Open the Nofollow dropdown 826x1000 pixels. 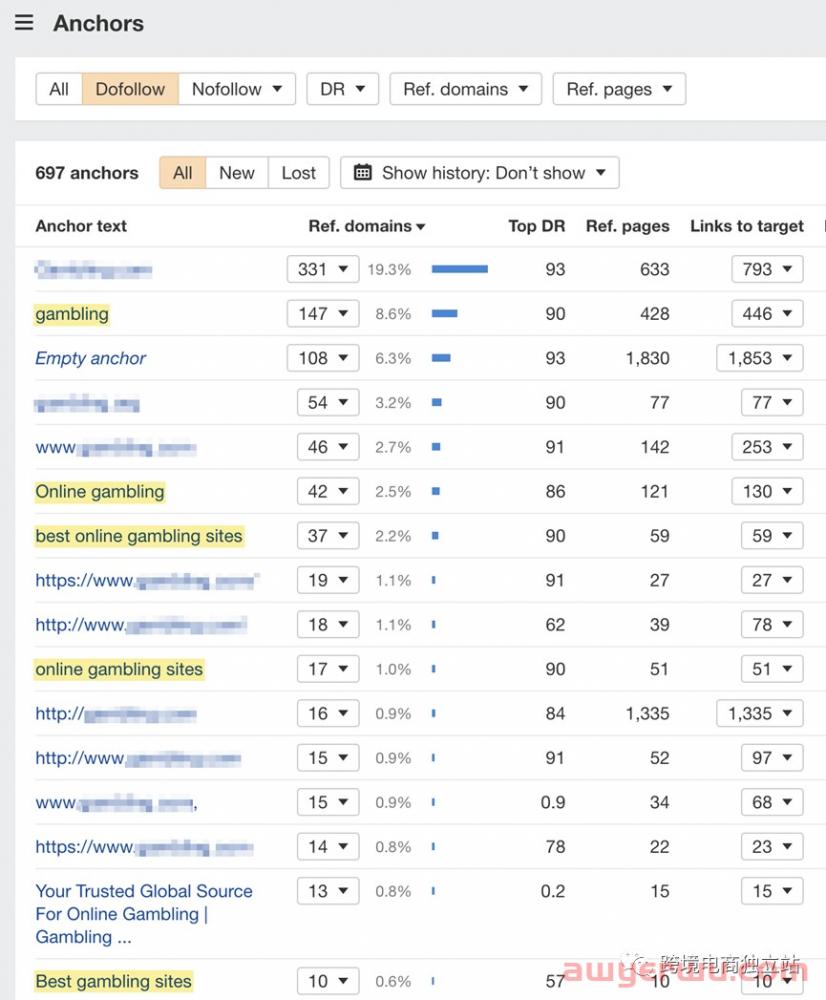click(237, 89)
